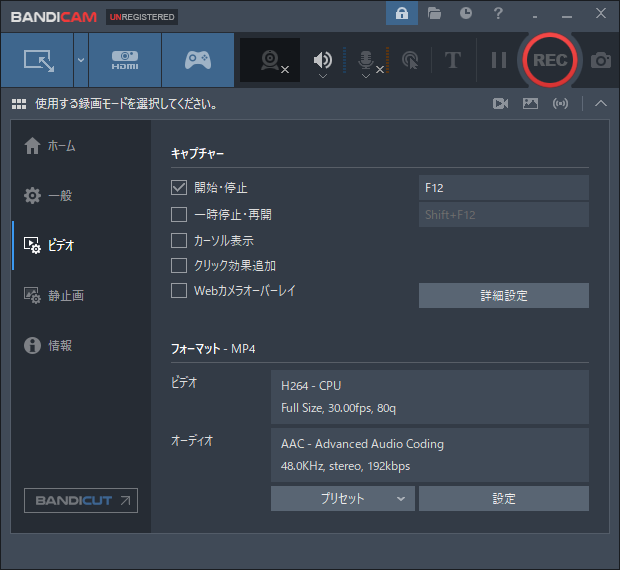
Task: Open the output folder icon
Action: click(434, 13)
